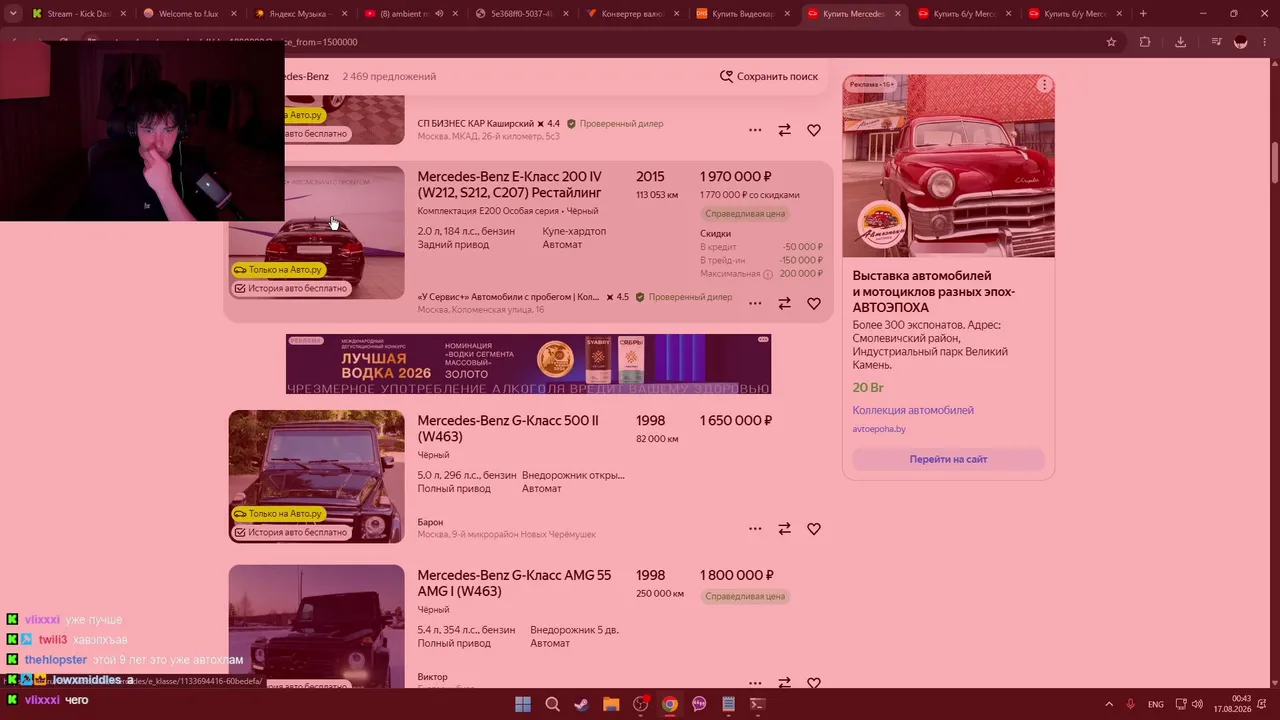Screen dimensions: 1280x720
Task: Click История авто бесплатно on E-Класс photo
Action: 290,288
